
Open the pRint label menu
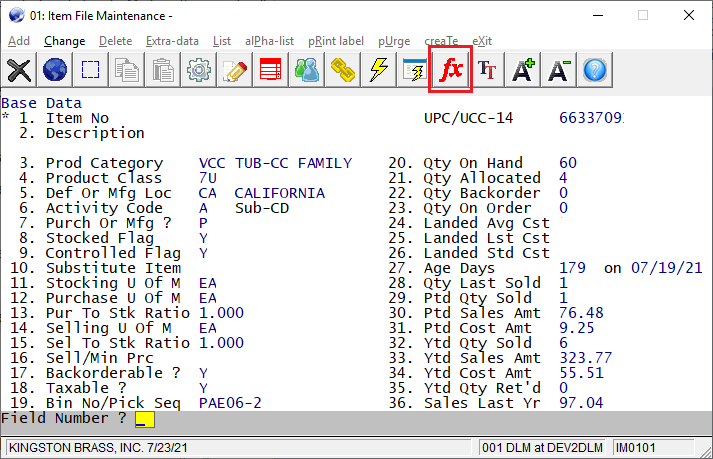pos(336,41)
